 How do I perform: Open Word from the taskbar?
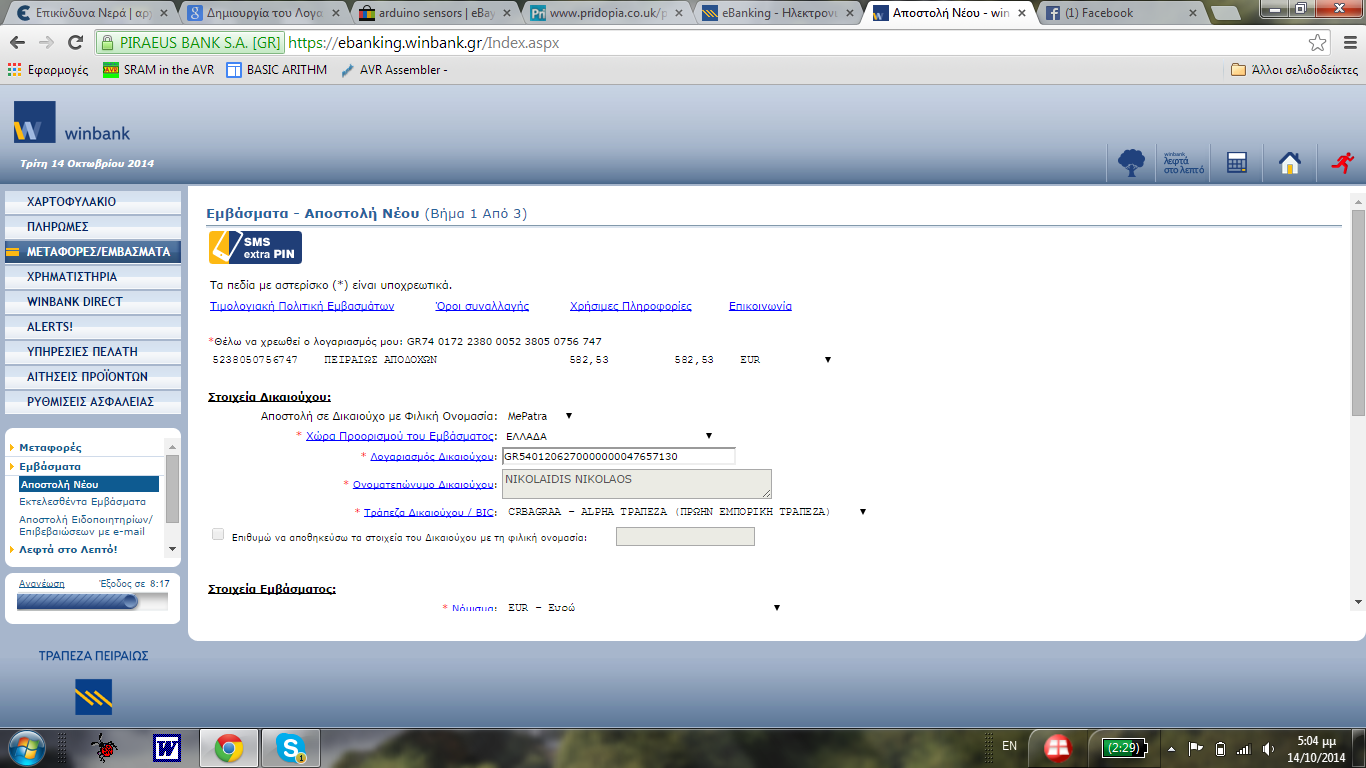click(166, 747)
